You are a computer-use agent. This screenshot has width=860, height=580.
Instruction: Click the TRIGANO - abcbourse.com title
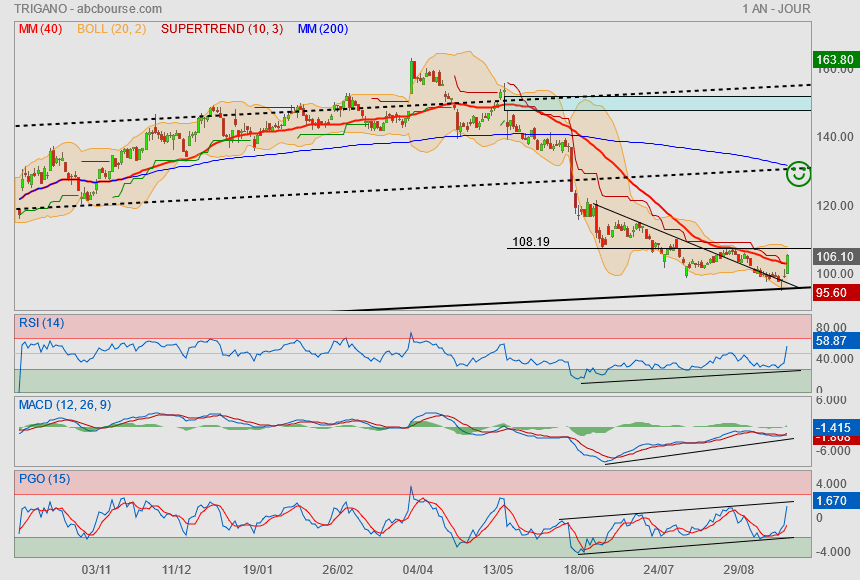[x=88, y=9]
